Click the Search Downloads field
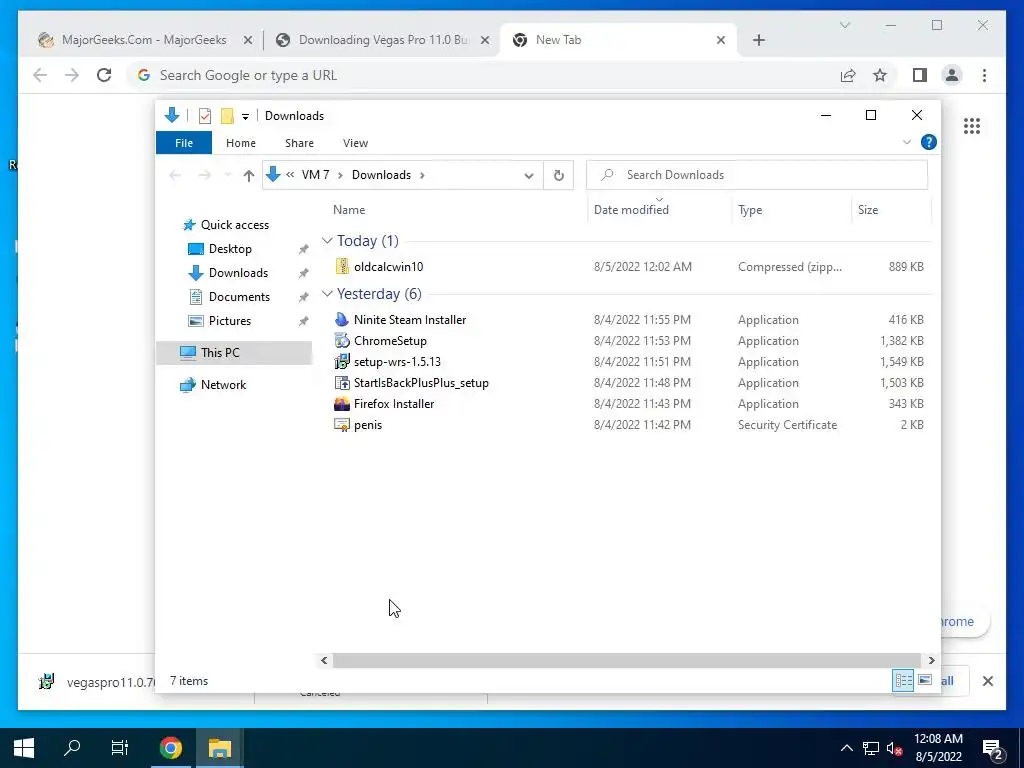Viewport: 1024px width, 768px height. pyautogui.click(x=756, y=175)
